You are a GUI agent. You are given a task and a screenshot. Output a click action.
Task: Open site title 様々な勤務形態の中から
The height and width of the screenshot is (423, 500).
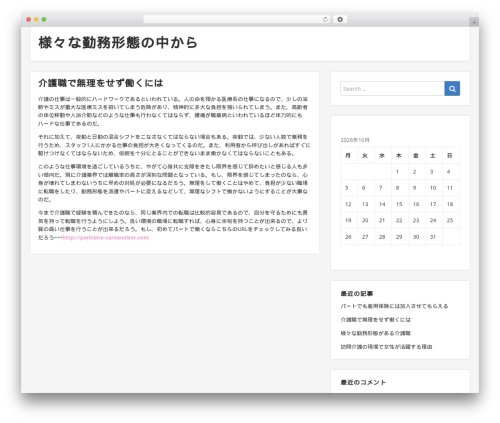tap(118, 43)
